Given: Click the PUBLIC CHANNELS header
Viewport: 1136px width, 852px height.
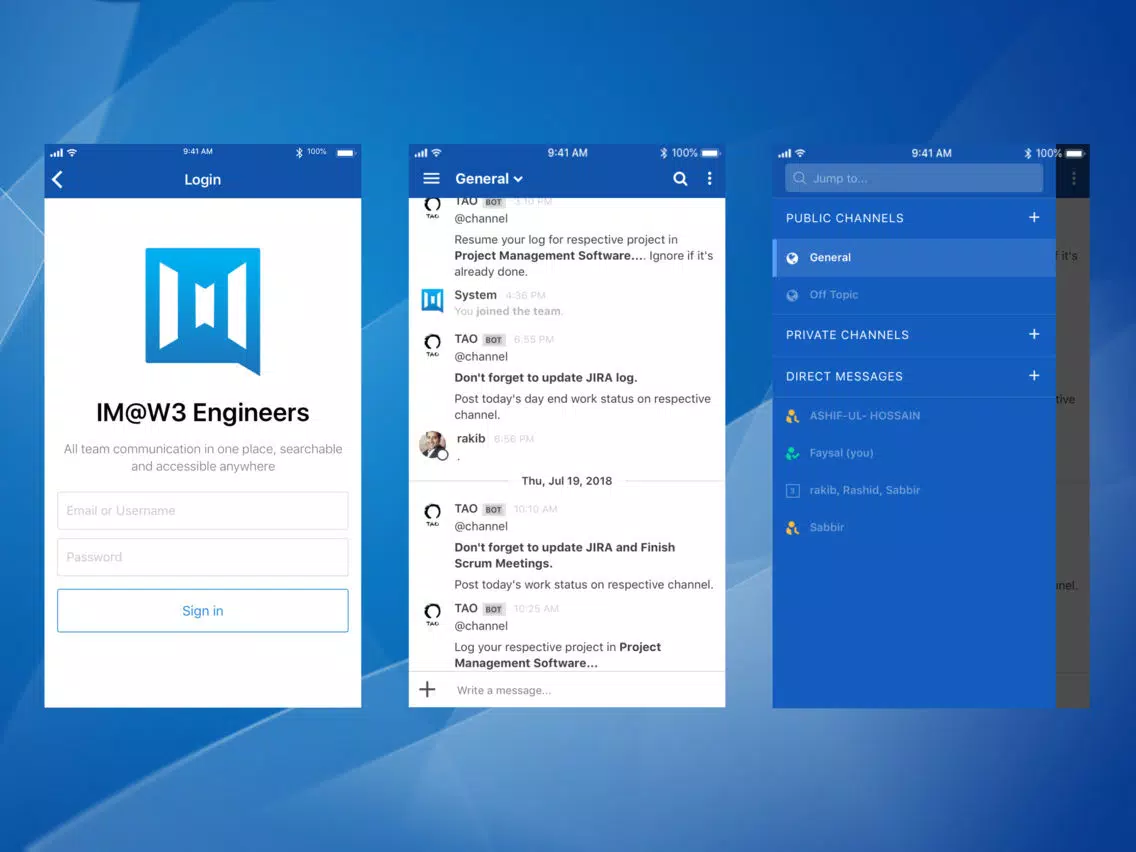Looking at the screenshot, I should point(845,218).
